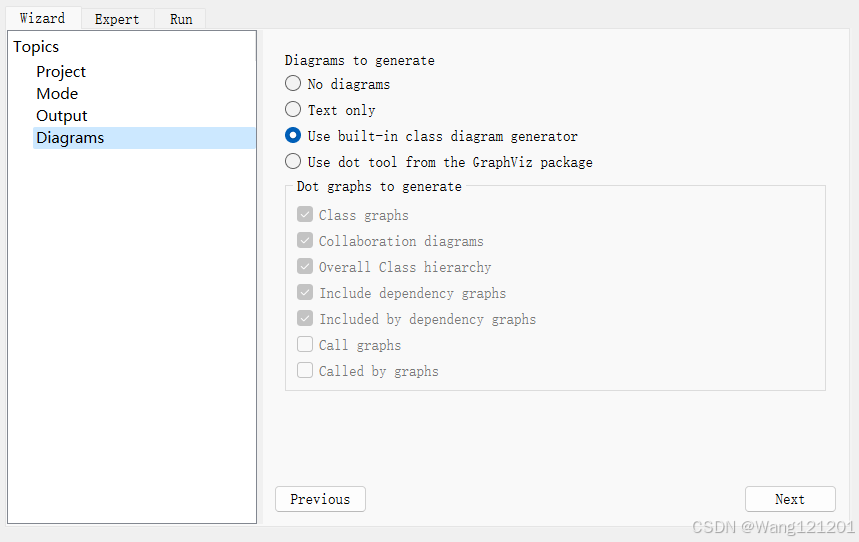This screenshot has width=859, height=542.
Task: Choose the No diagrams radio option
Action: coord(293,84)
